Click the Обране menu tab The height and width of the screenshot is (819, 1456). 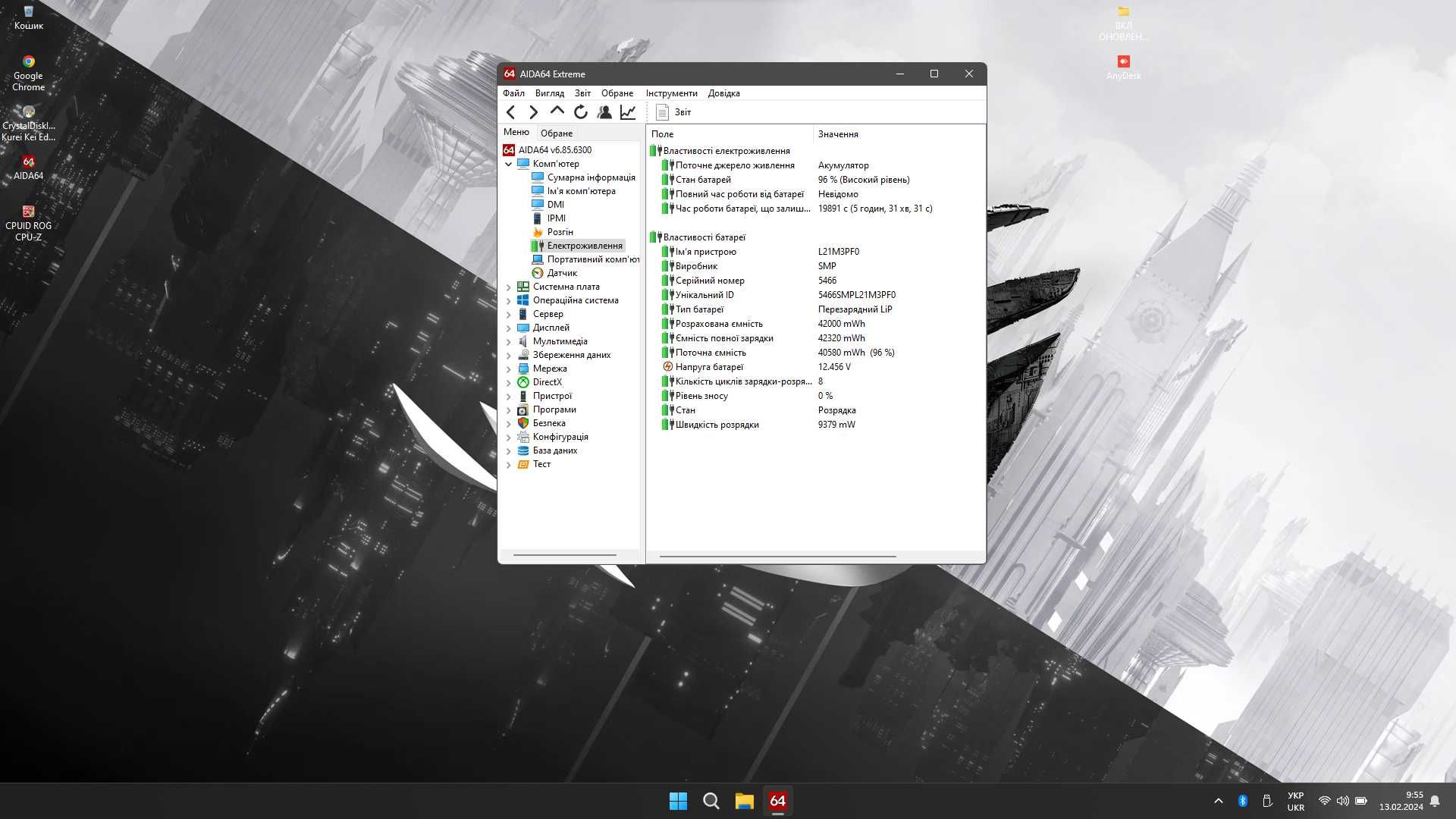617,92
